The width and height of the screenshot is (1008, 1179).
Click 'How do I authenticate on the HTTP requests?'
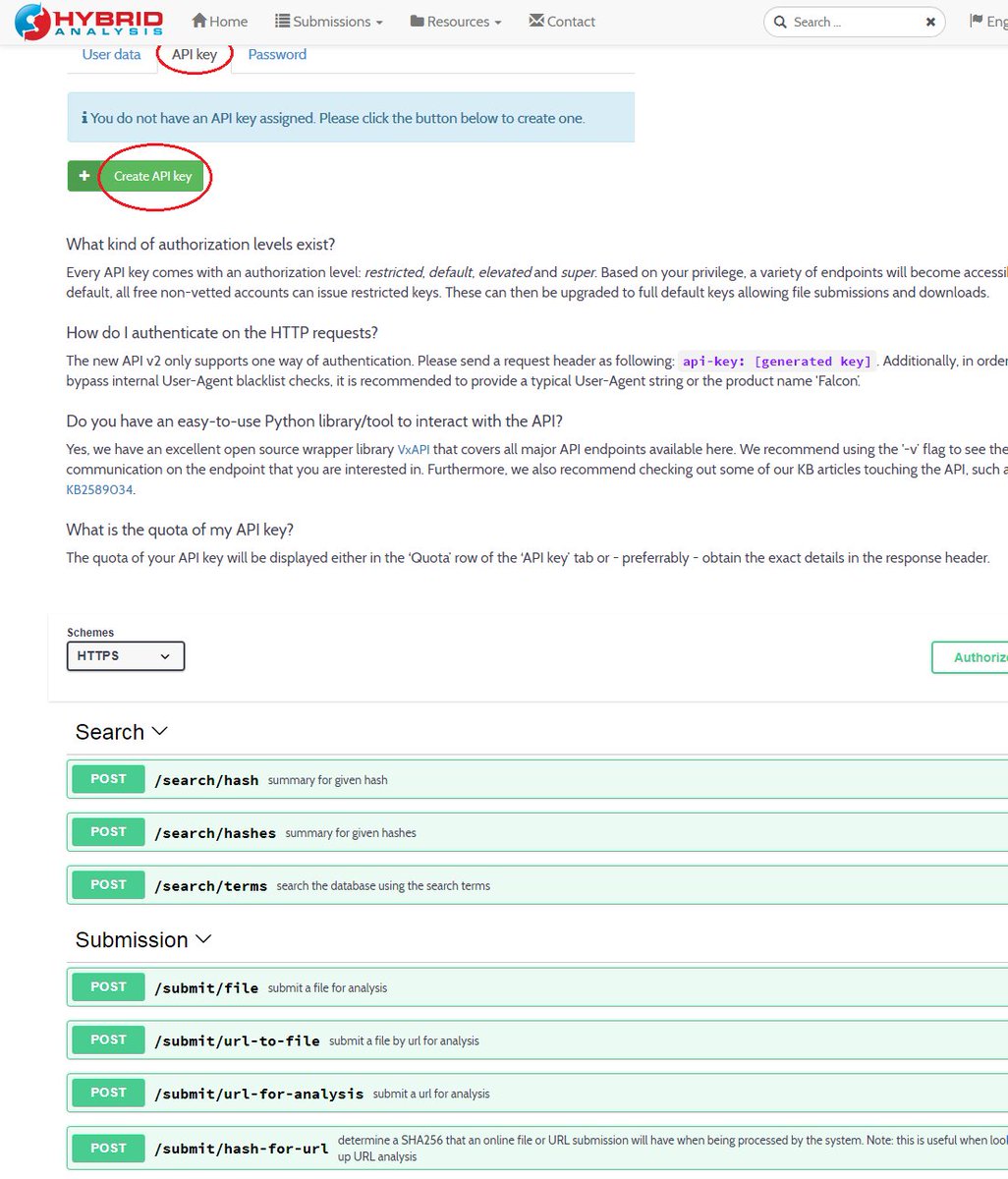222,332
